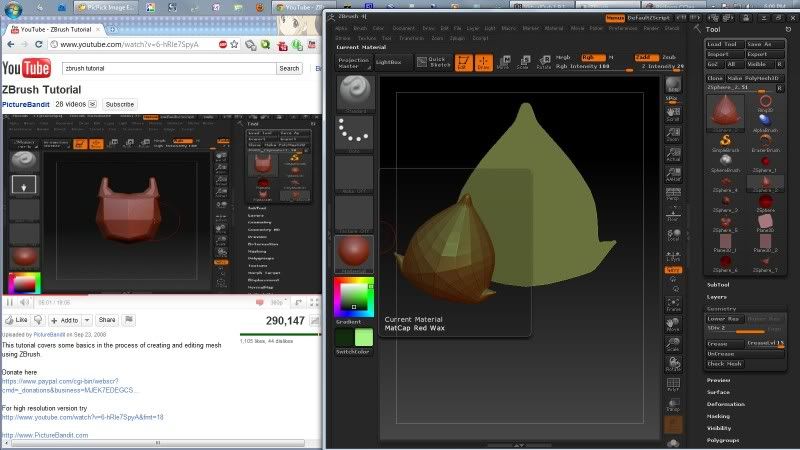Select the SphereBrush tool thumbnail
This screenshot has width=800, height=450.
coord(726,162)
